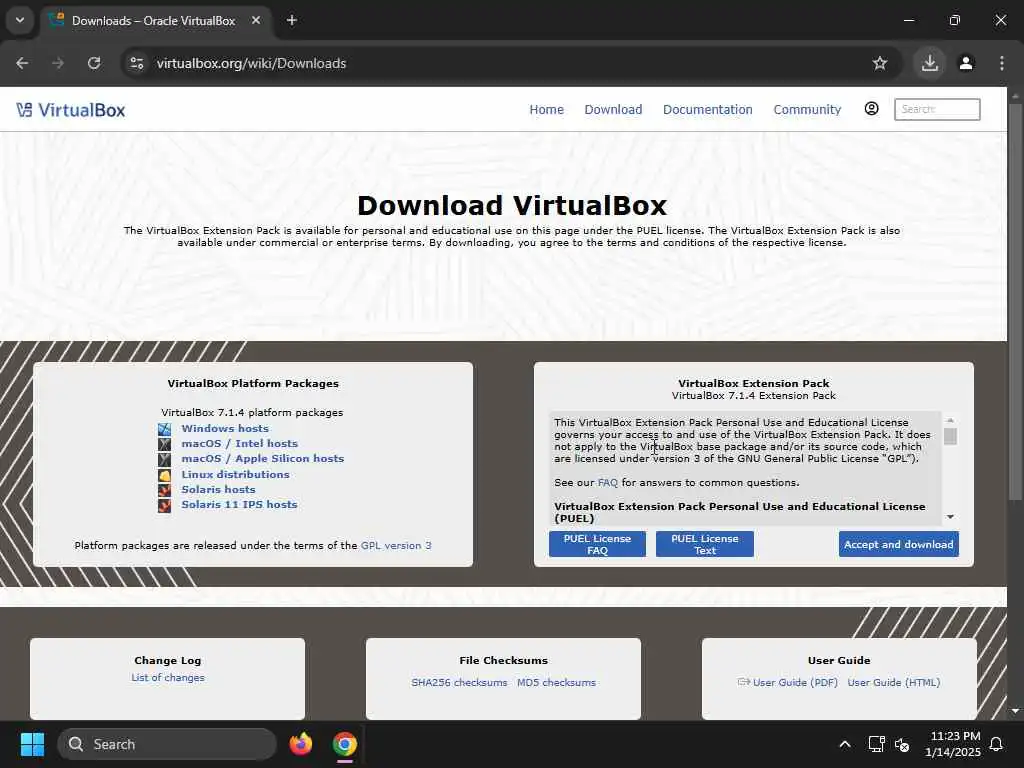Open the PUEL License Text button
Viewport: 1024px width, 768px height.
point(705,544)
